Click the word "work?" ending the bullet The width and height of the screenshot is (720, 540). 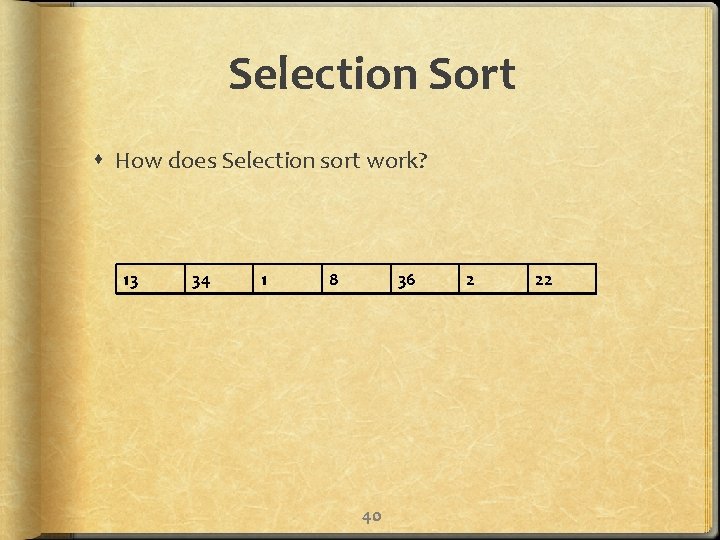[397, 160]
